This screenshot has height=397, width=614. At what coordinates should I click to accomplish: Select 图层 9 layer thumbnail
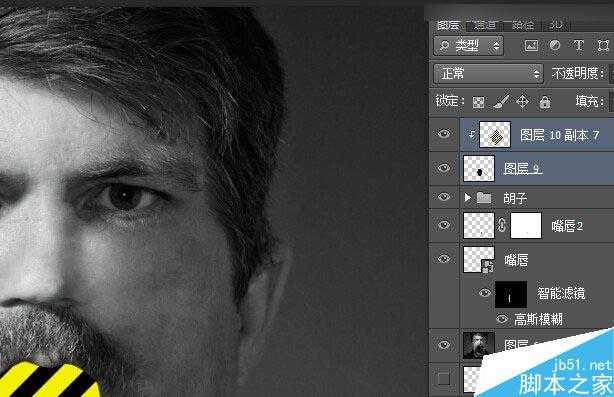479,168
